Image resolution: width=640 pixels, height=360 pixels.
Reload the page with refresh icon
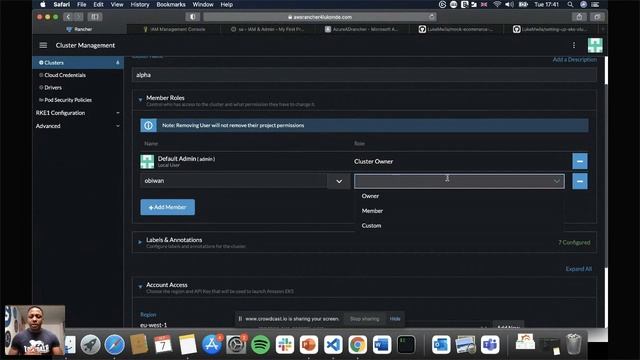tap(431, 17)
